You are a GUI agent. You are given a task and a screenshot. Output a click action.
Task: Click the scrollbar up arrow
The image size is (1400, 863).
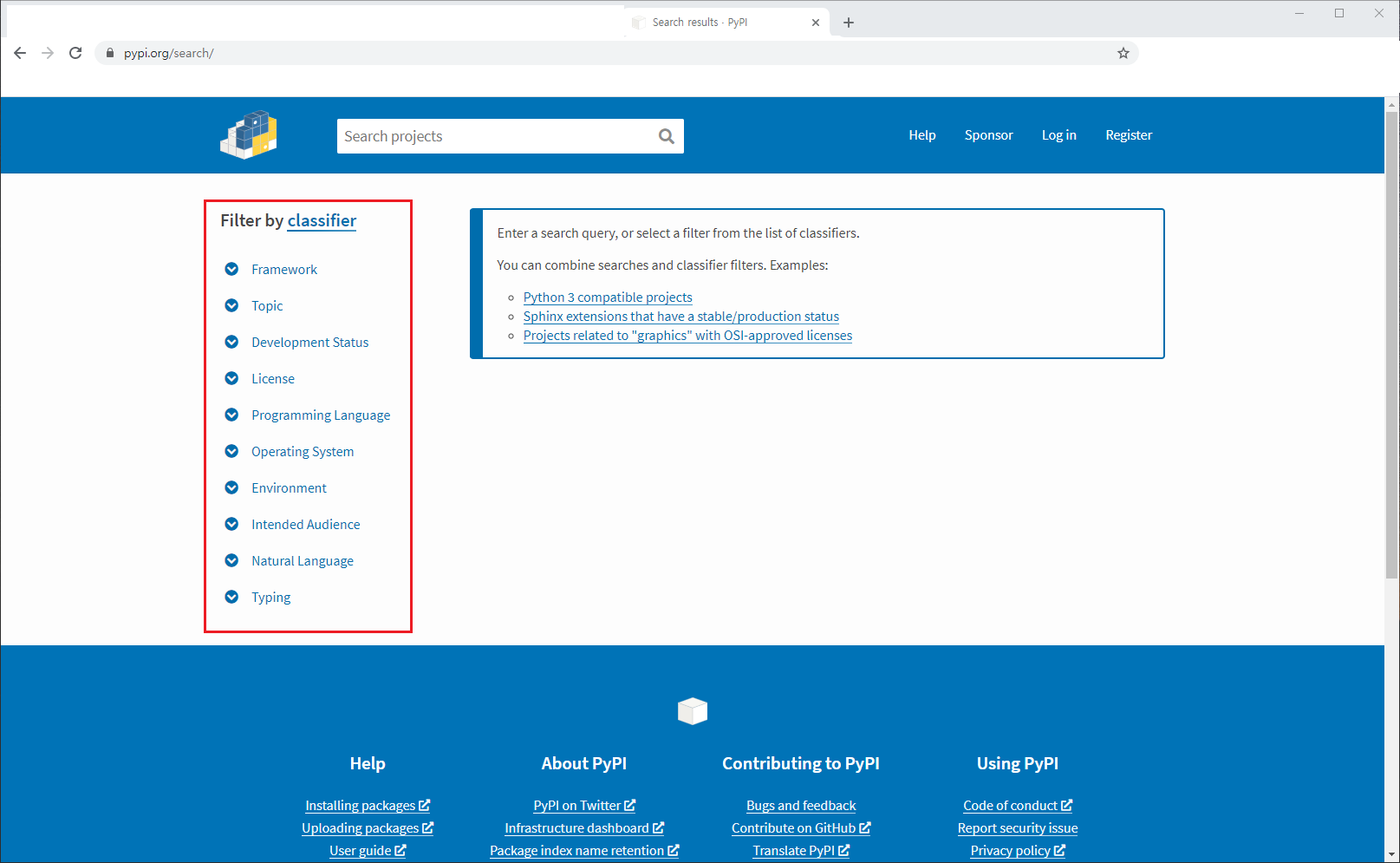click(x=1392, y=104)
